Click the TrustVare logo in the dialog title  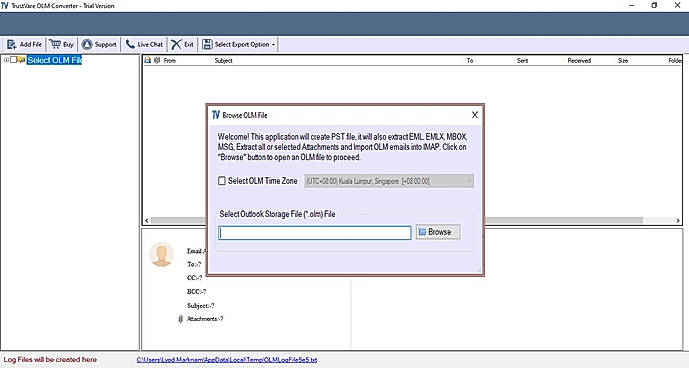216,115
